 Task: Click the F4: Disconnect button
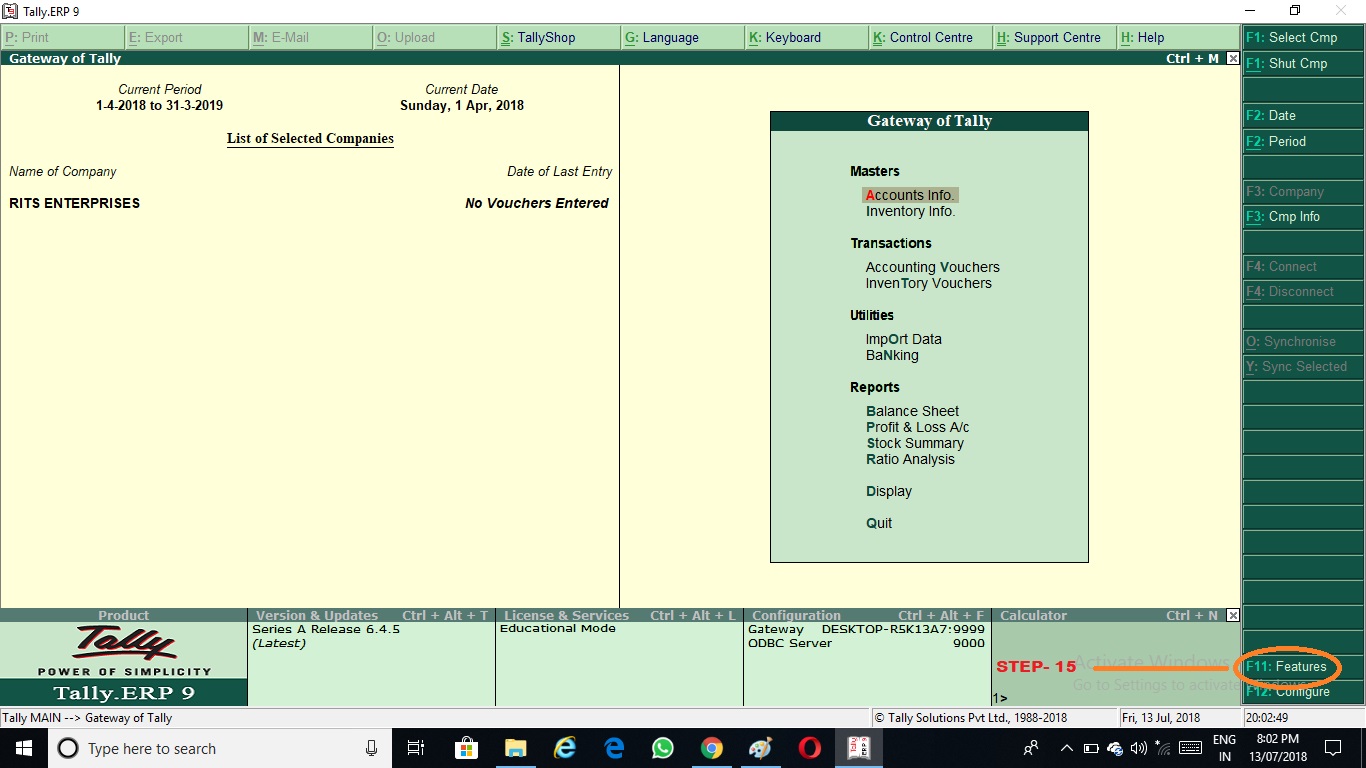tap(1303, 291)
